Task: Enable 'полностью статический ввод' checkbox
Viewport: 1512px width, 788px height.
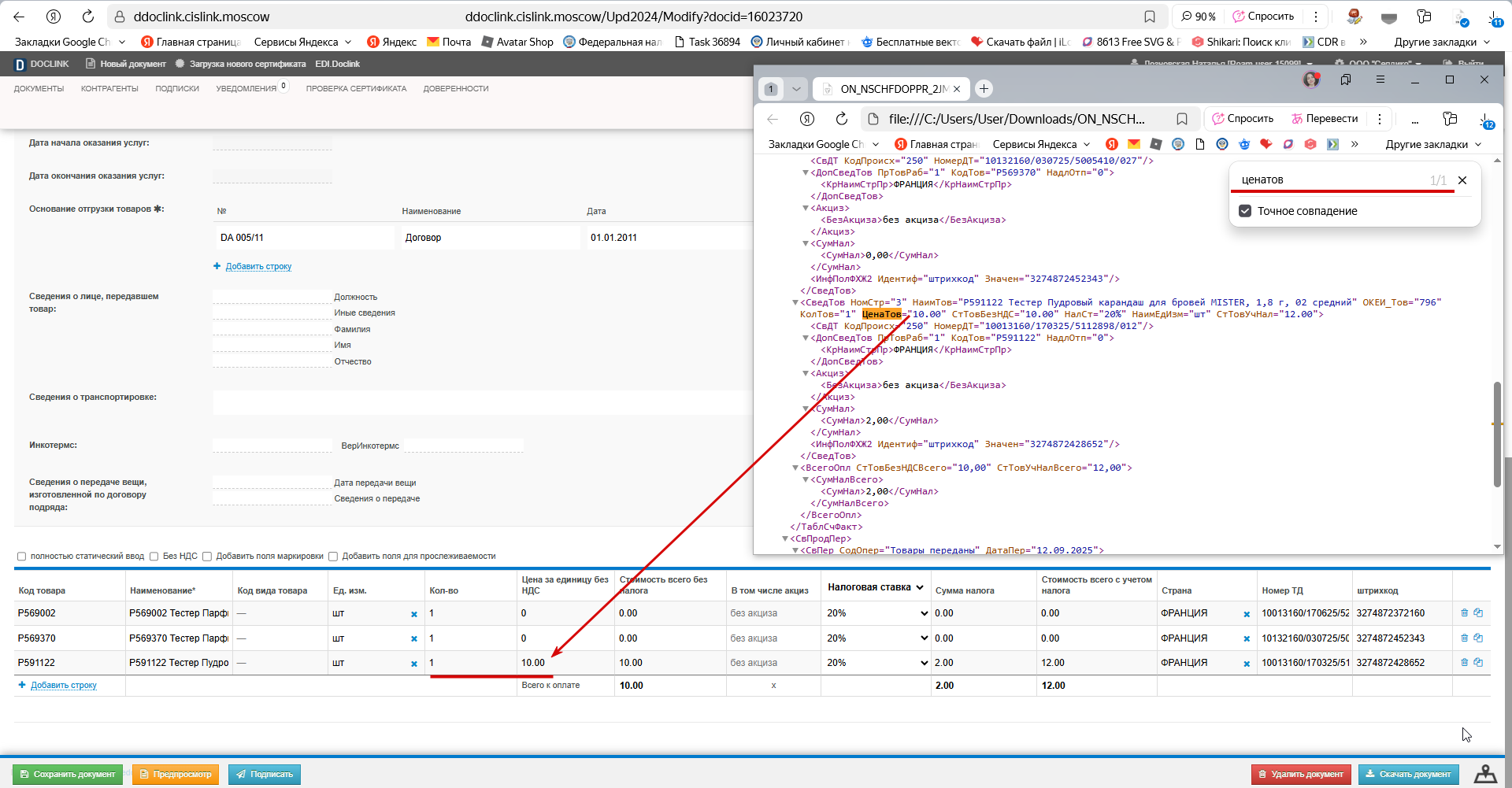Action: pyautogui.click(x=22, y=557)
